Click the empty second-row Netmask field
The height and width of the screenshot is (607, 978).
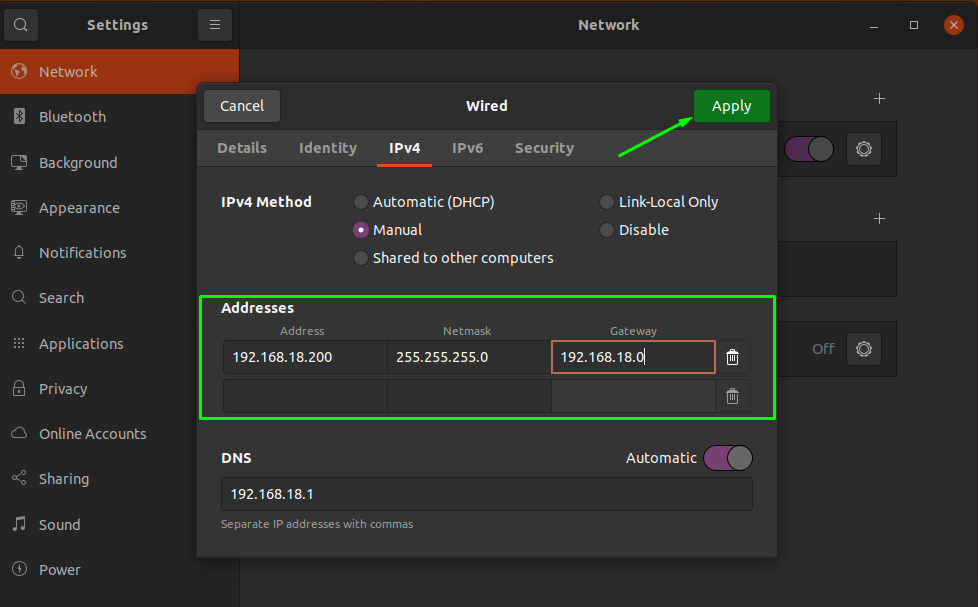(469, 396)
